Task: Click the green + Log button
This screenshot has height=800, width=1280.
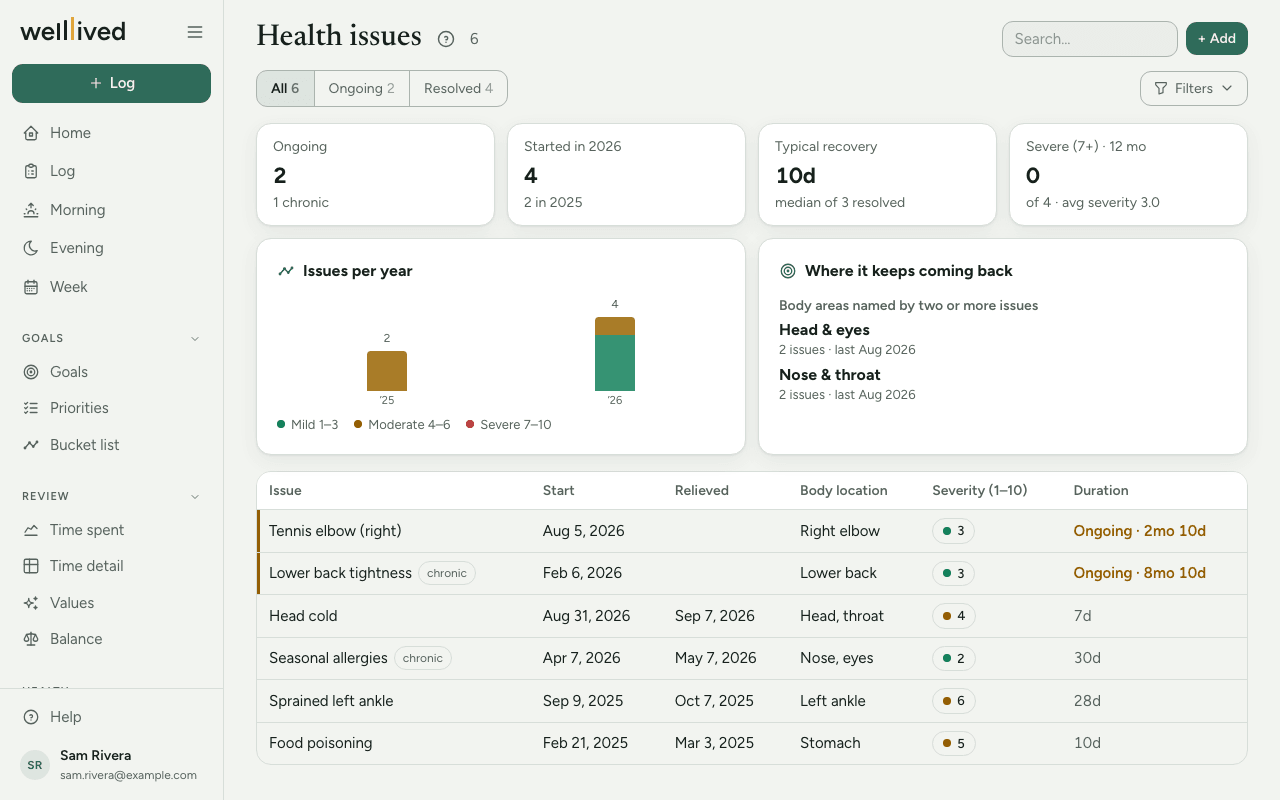Action: coord(111,83)
